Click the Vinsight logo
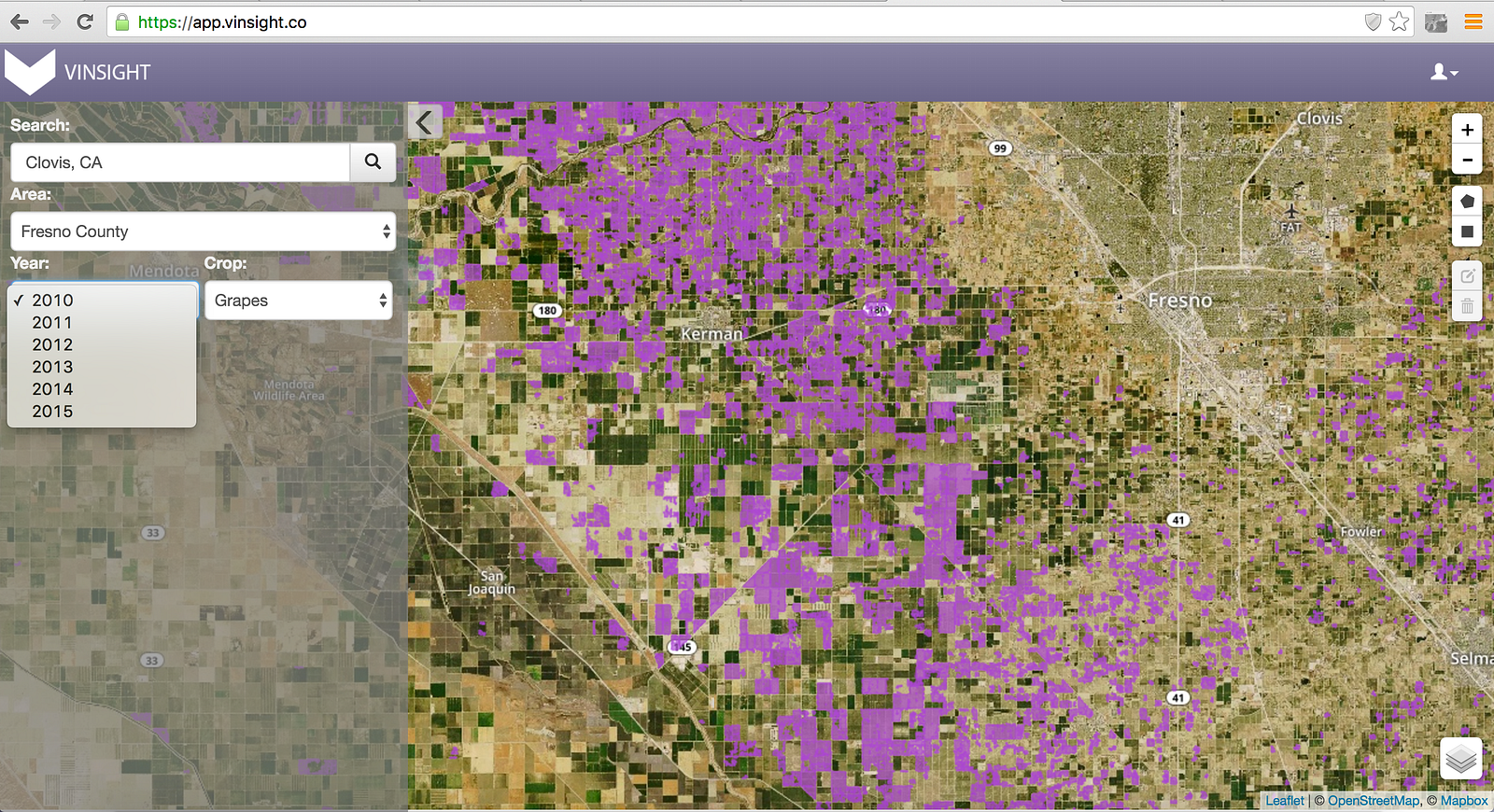 (30, 72)
